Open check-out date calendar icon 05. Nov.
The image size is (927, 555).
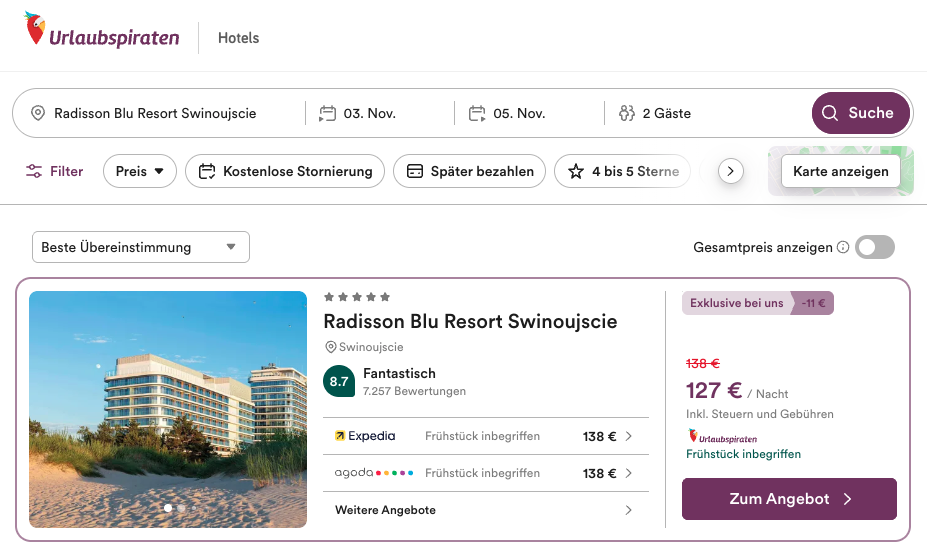477,113
